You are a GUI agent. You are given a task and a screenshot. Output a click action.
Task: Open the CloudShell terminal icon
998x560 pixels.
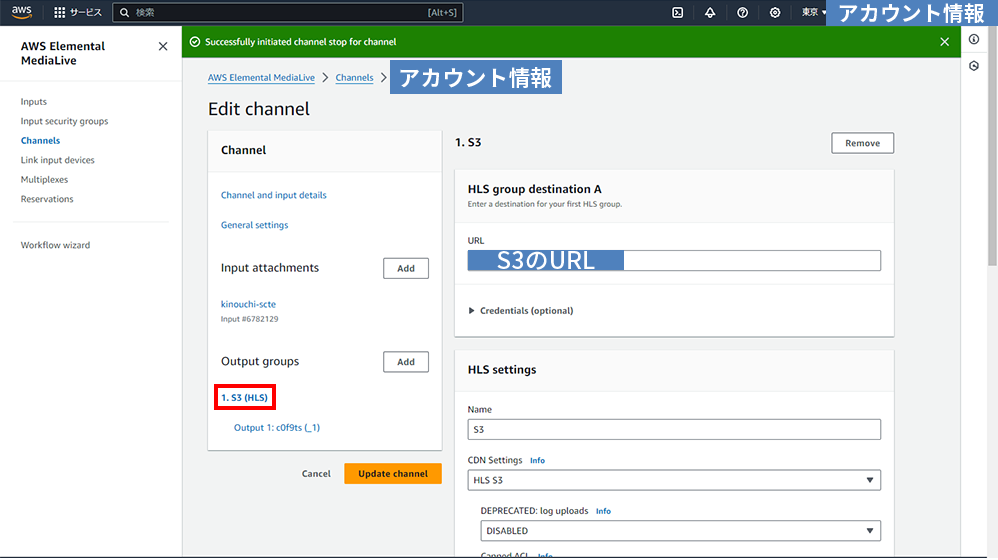tap(678, 12)
